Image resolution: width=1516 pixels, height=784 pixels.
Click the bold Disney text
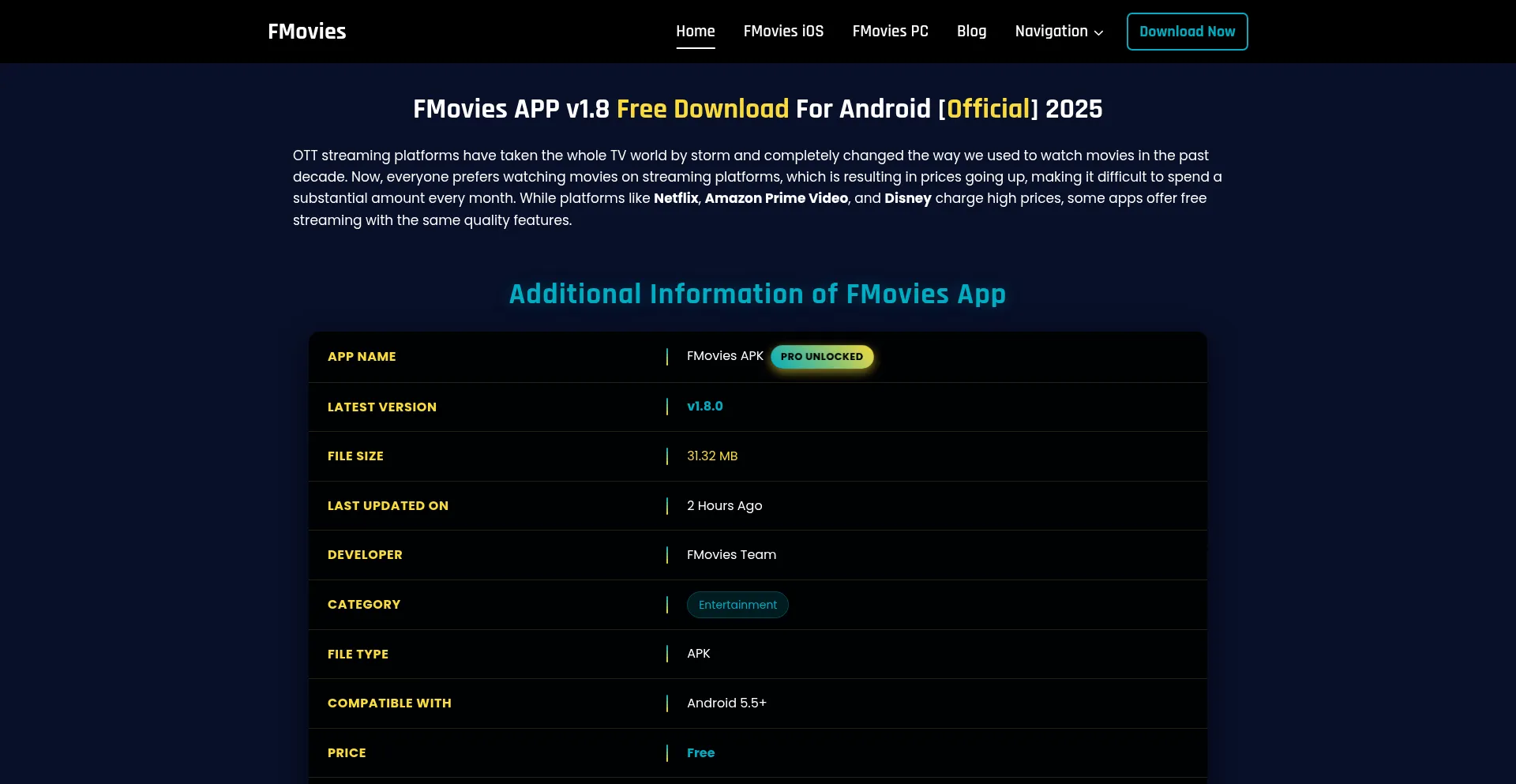coord(907,198)
